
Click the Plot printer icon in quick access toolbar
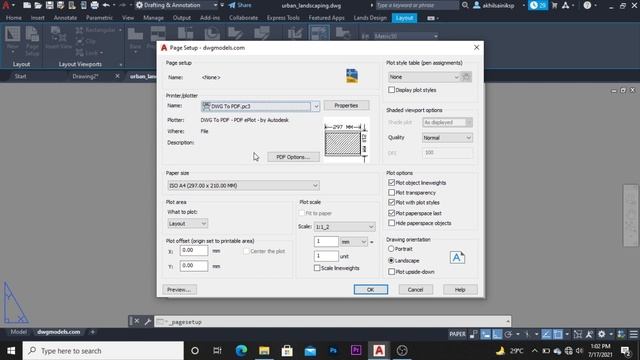(x=95, y=5)
